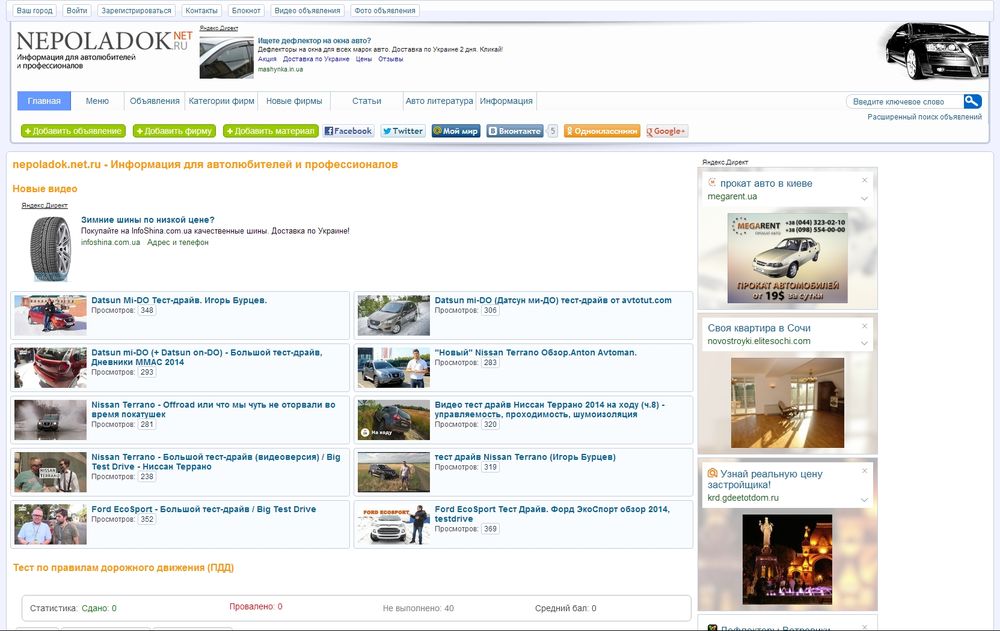Expand the megarent.ua ad options
The image size is (1000, 631).
864,198
